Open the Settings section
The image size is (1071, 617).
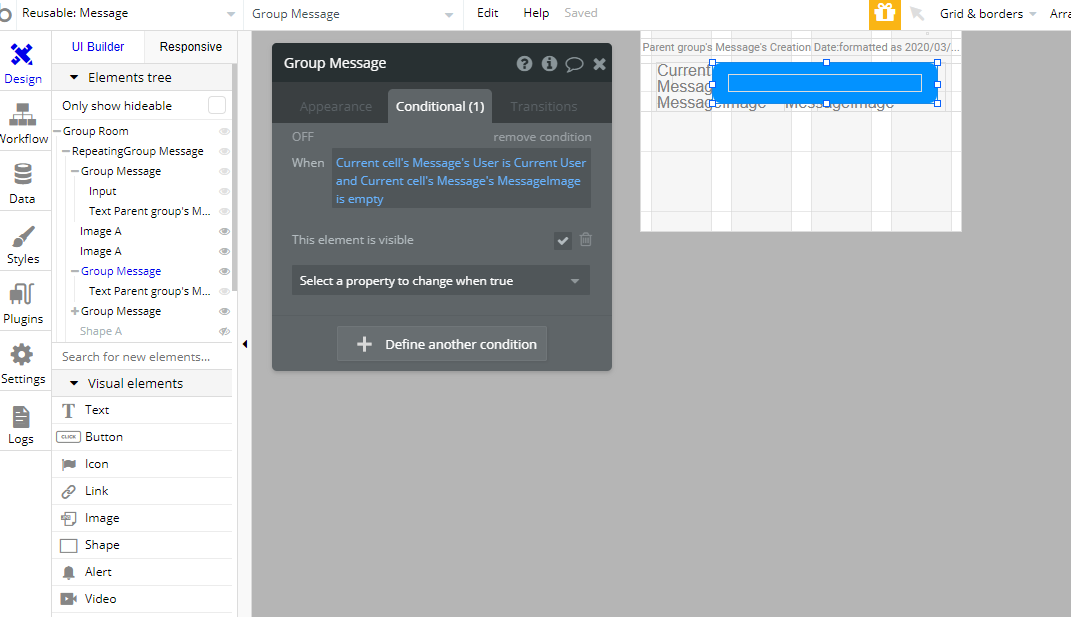click(23, 364)
